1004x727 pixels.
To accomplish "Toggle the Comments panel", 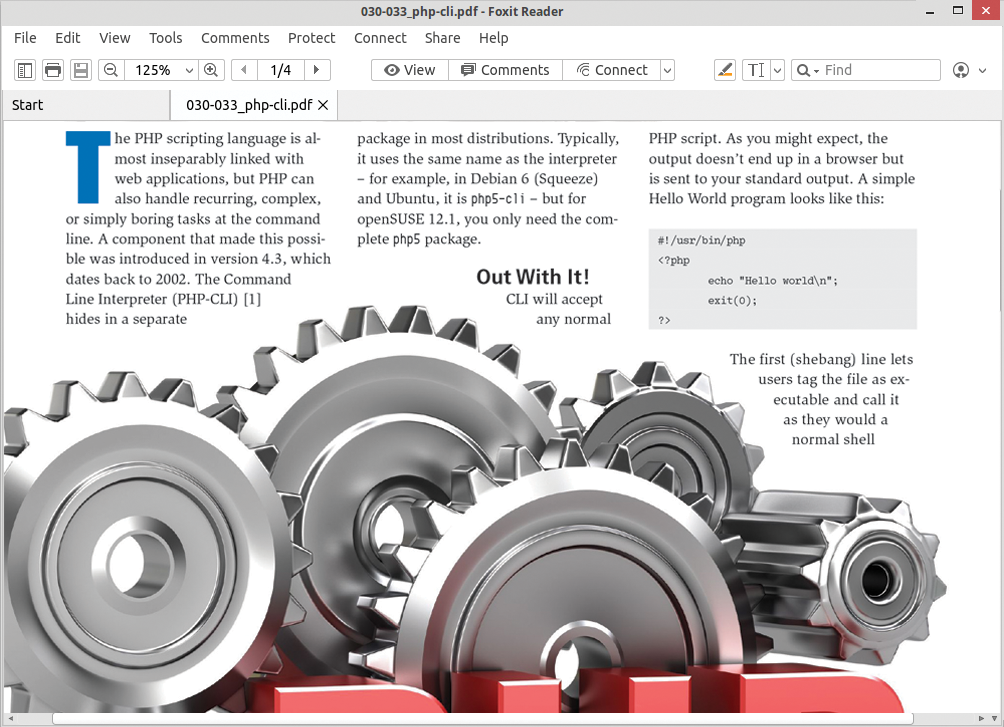I will (x=505, y=70).
